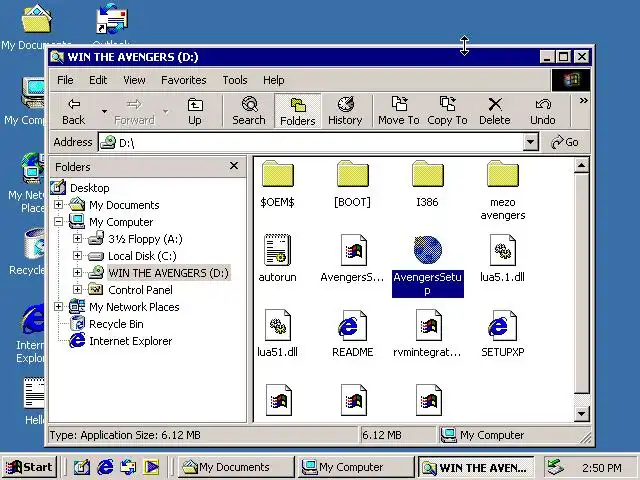Select Desktop in folder tree
The width and height of the screenshot is (640, 480).
pyautogui.click(x=90, y=188)
